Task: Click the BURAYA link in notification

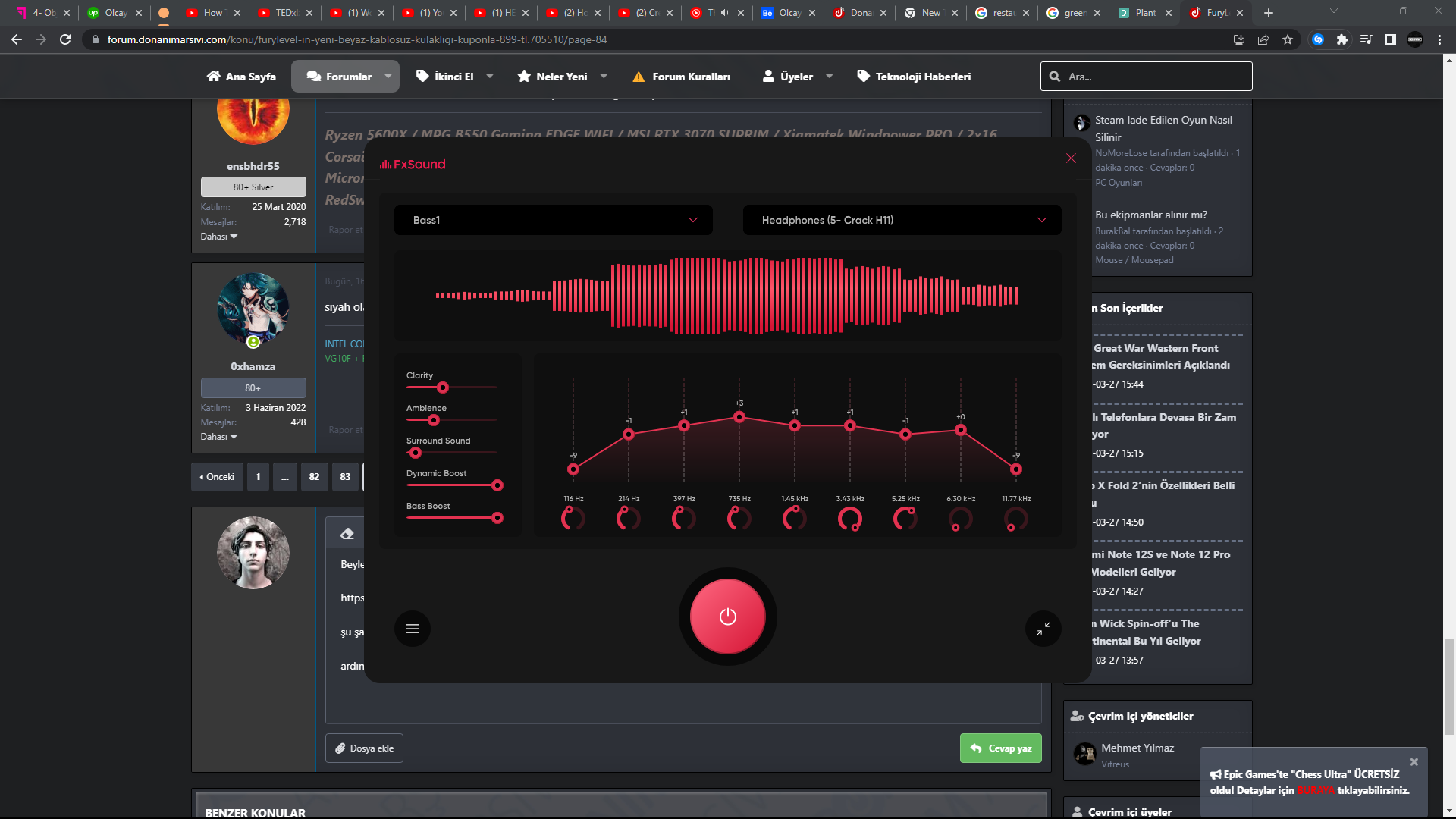Action: click(1316, 791)
